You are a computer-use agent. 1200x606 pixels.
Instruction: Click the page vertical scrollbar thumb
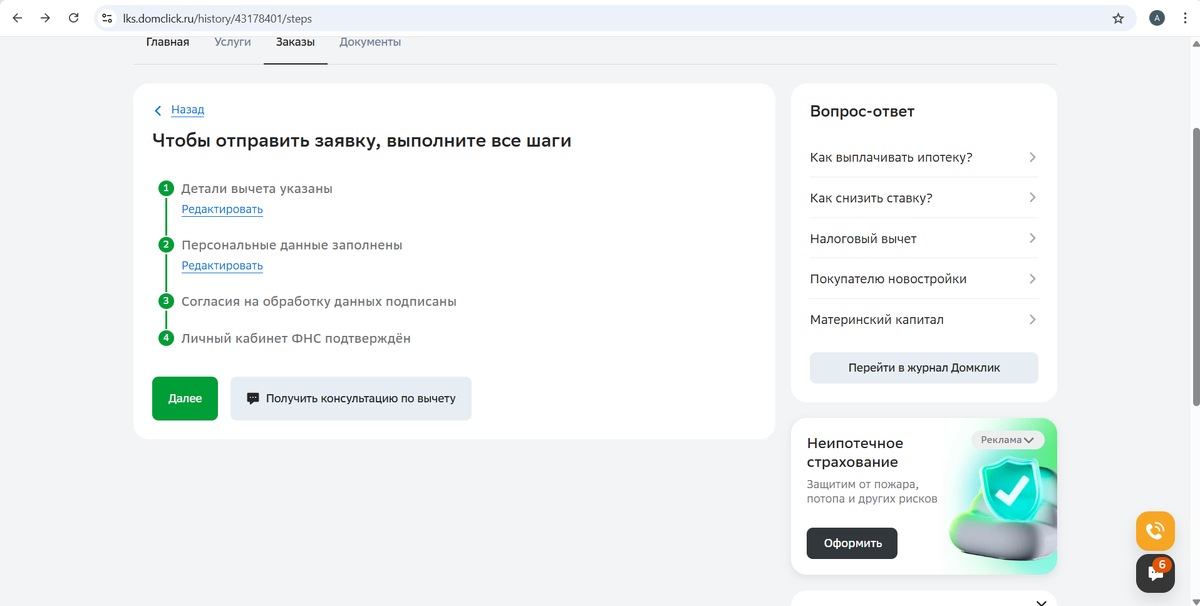coord(1195,267)
